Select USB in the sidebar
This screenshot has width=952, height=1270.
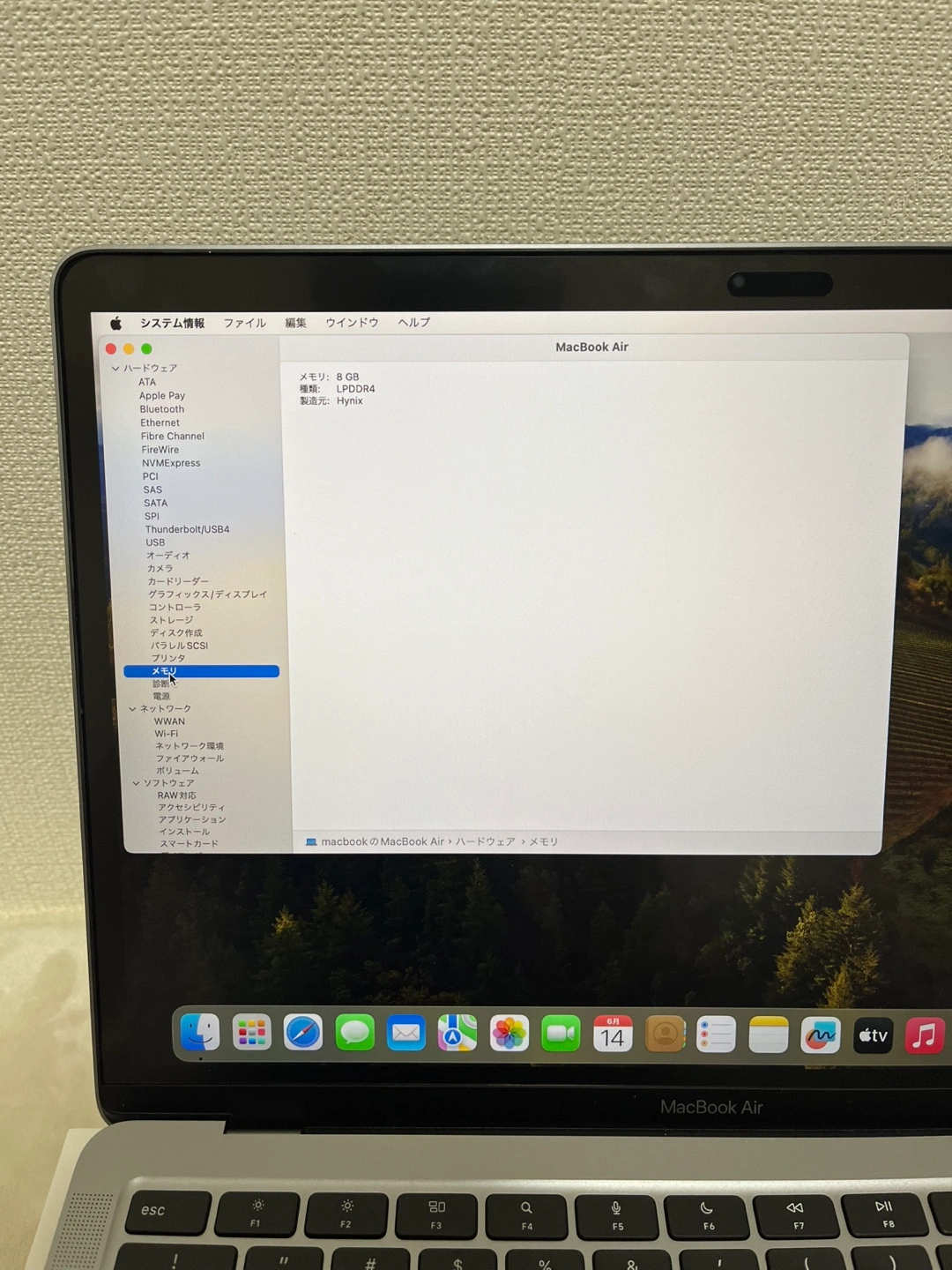tap(155, 542)
